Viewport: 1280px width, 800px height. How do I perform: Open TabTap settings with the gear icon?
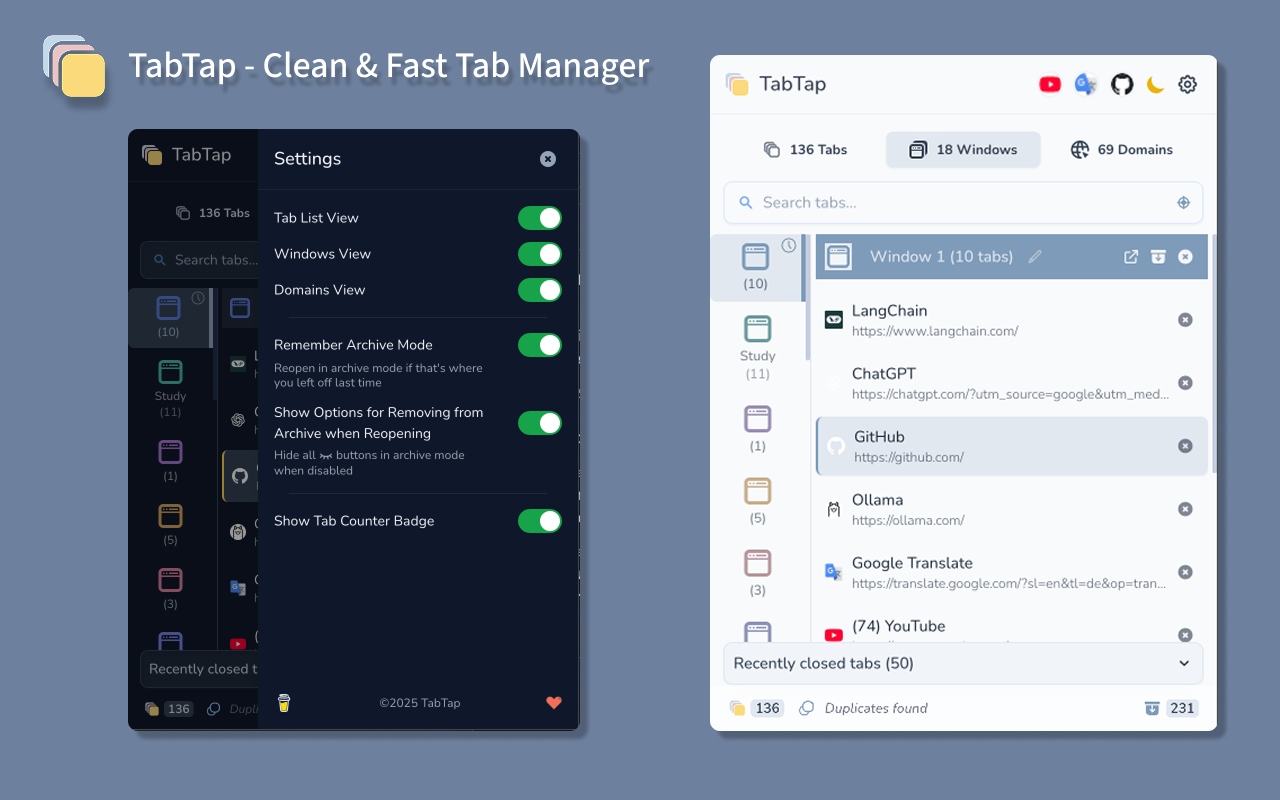point(1187,84)
